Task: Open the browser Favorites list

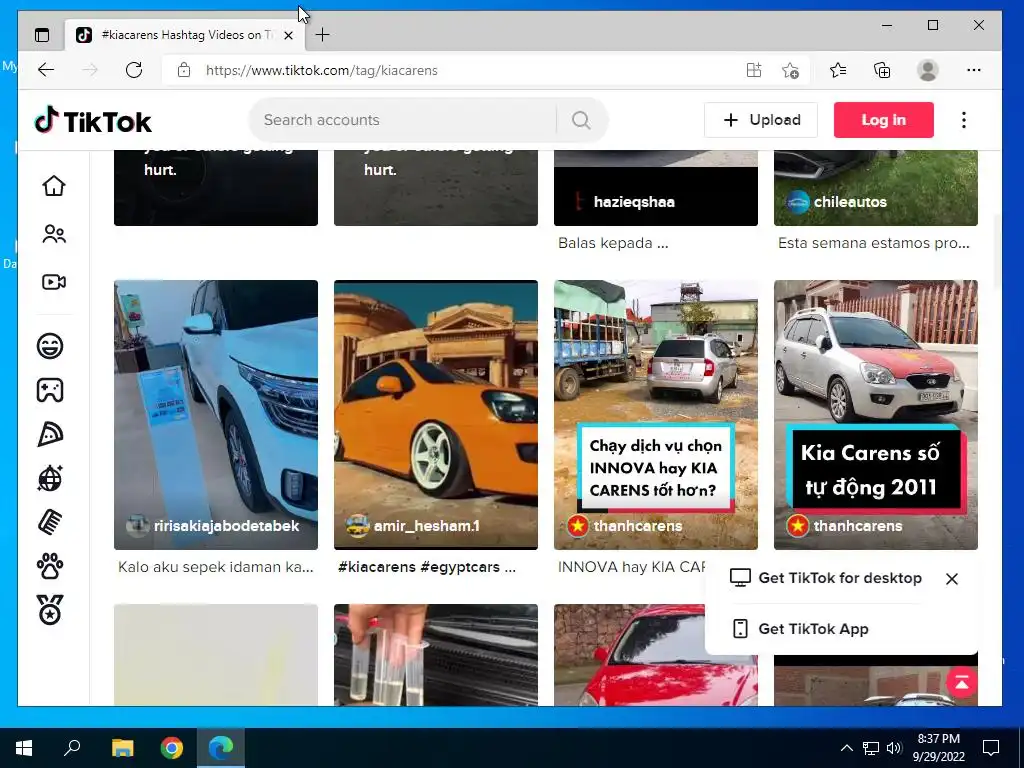Action: tap(838, 70)
